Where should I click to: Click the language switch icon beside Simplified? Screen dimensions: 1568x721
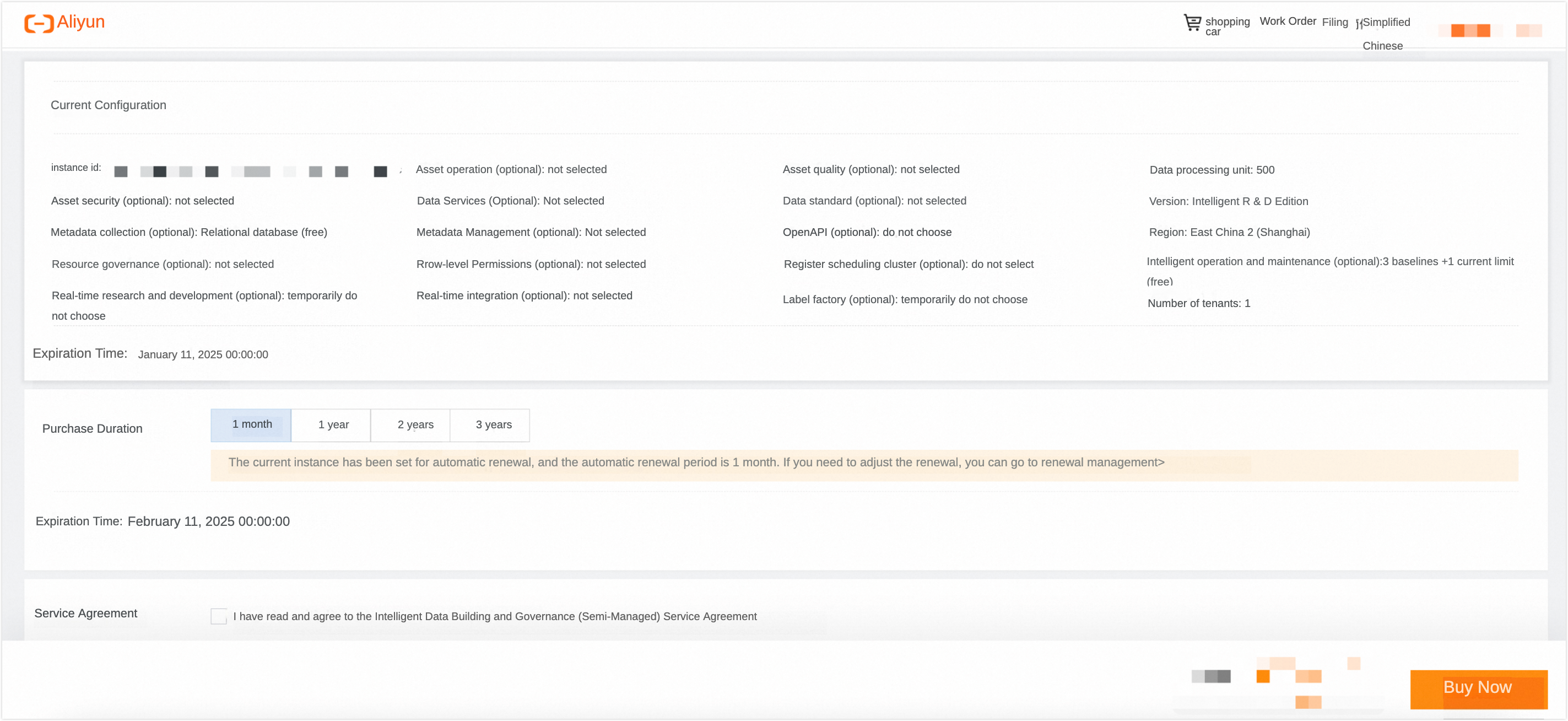coord(1359,24)
